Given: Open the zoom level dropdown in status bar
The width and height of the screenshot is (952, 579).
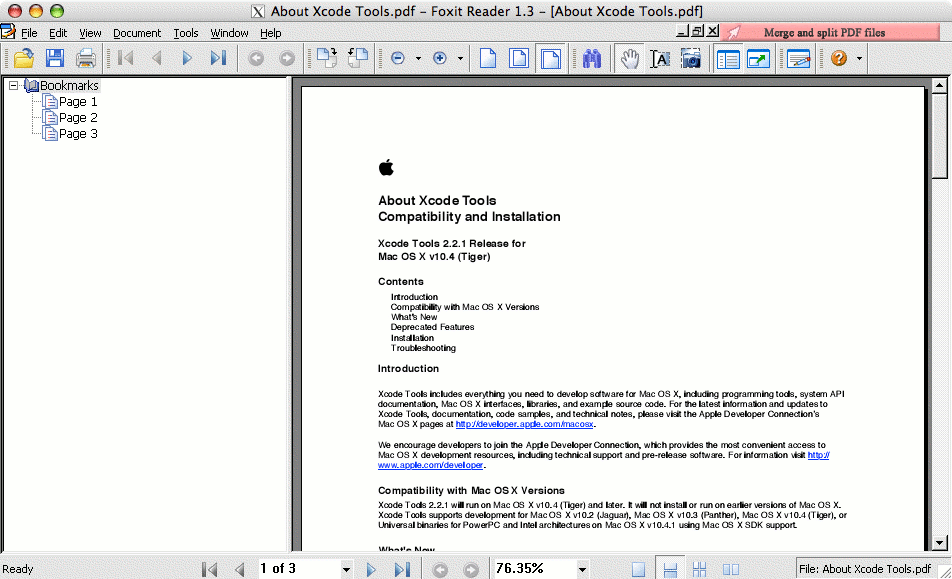Looking at the screenshot, I should coord(580,568).
